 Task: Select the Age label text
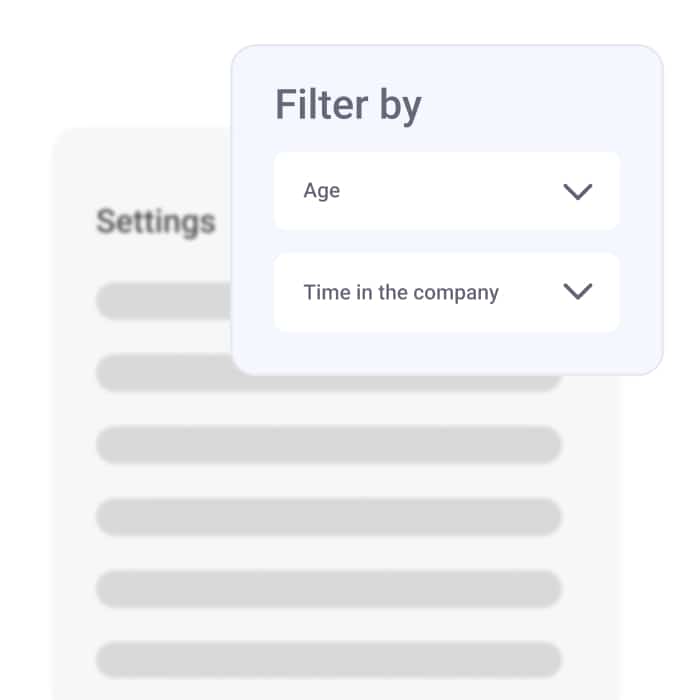pos(322,191)
